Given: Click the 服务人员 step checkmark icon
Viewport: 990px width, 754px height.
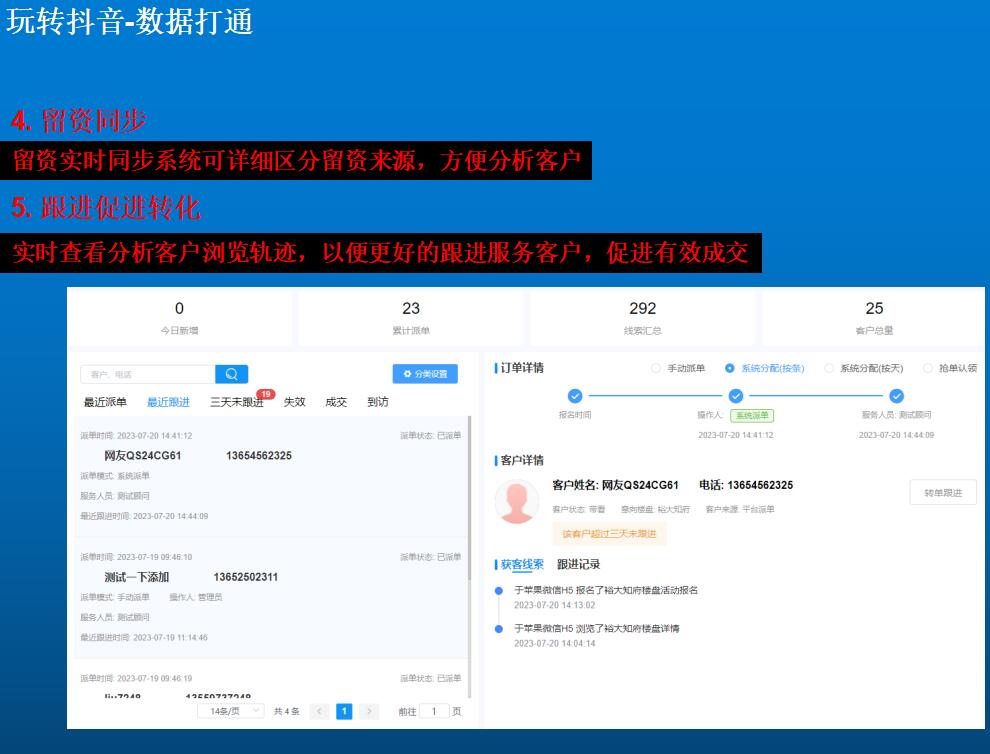Looking at the screenshot, I should pos(896,396).
